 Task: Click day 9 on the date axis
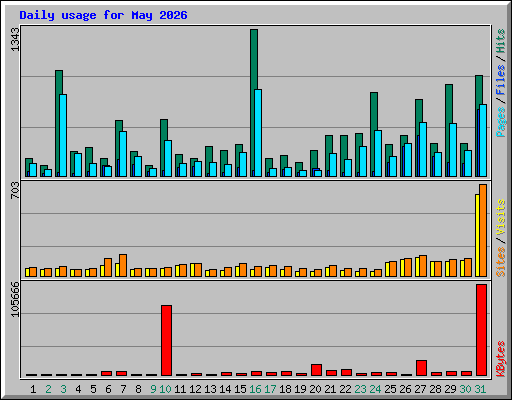(x=153, y=389)
